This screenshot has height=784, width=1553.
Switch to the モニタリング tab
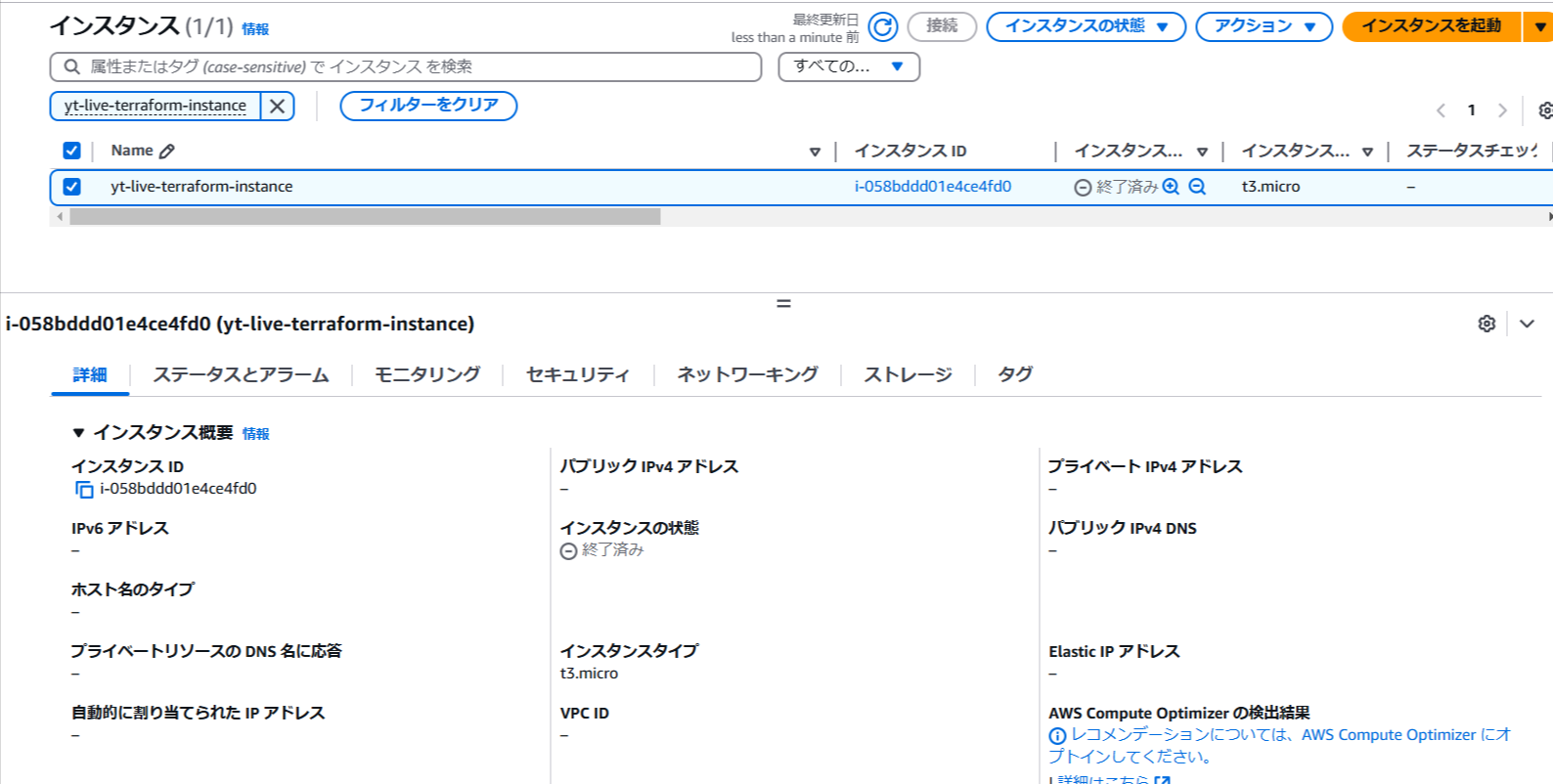click(x=427, y=375)
